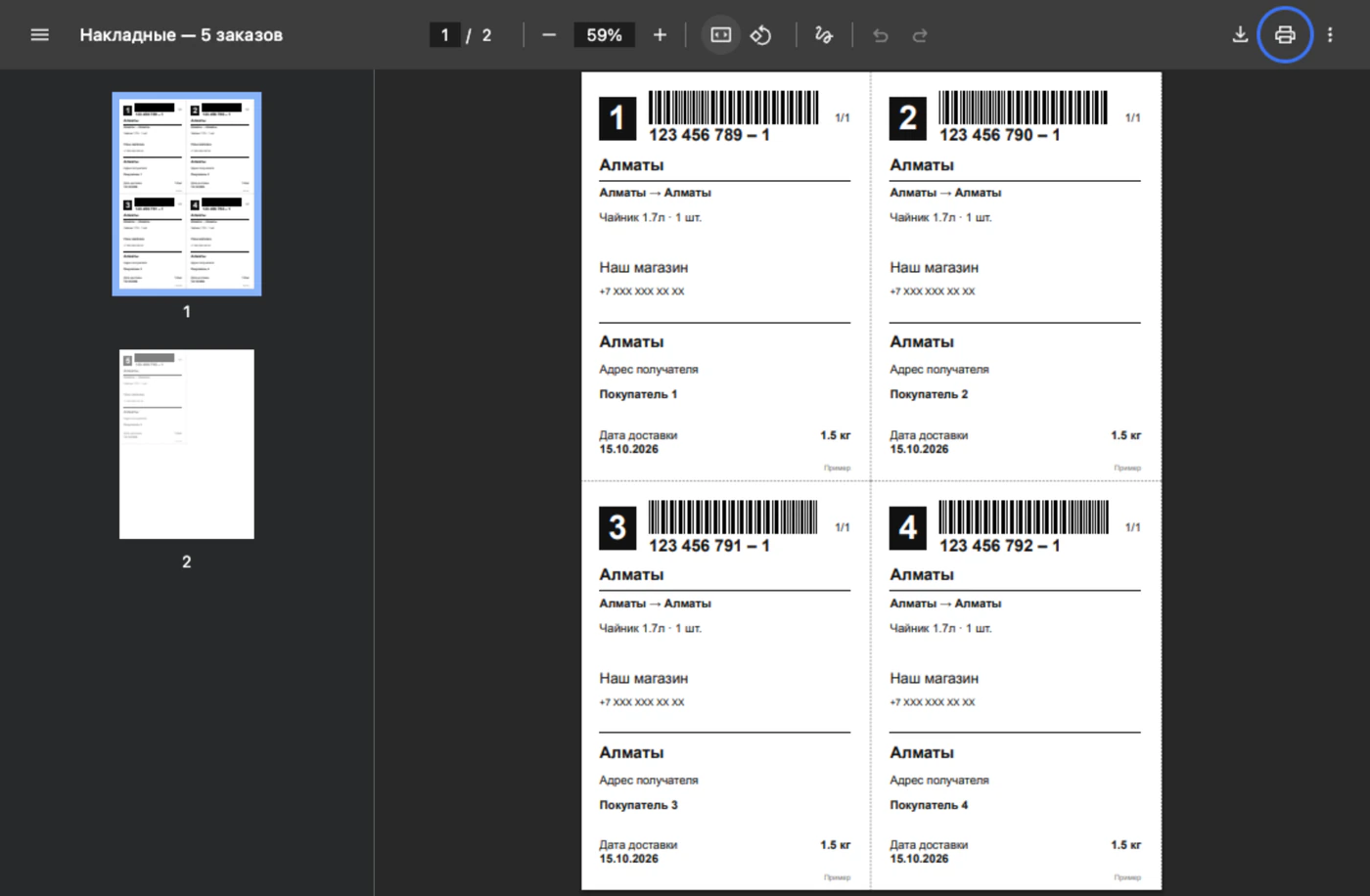The image size is (1370, 896).
Task: Click the total pages number 2 in toolbar
Action: tap(486, 35)
